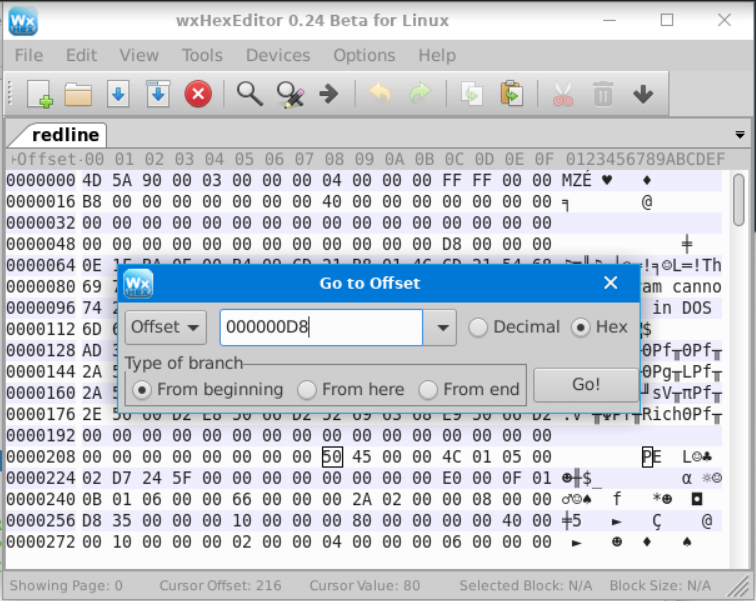The width and height of the screenshot is (756, 601).
Task: Click the Cut scissors icon
Action: [x=563, y=93]
